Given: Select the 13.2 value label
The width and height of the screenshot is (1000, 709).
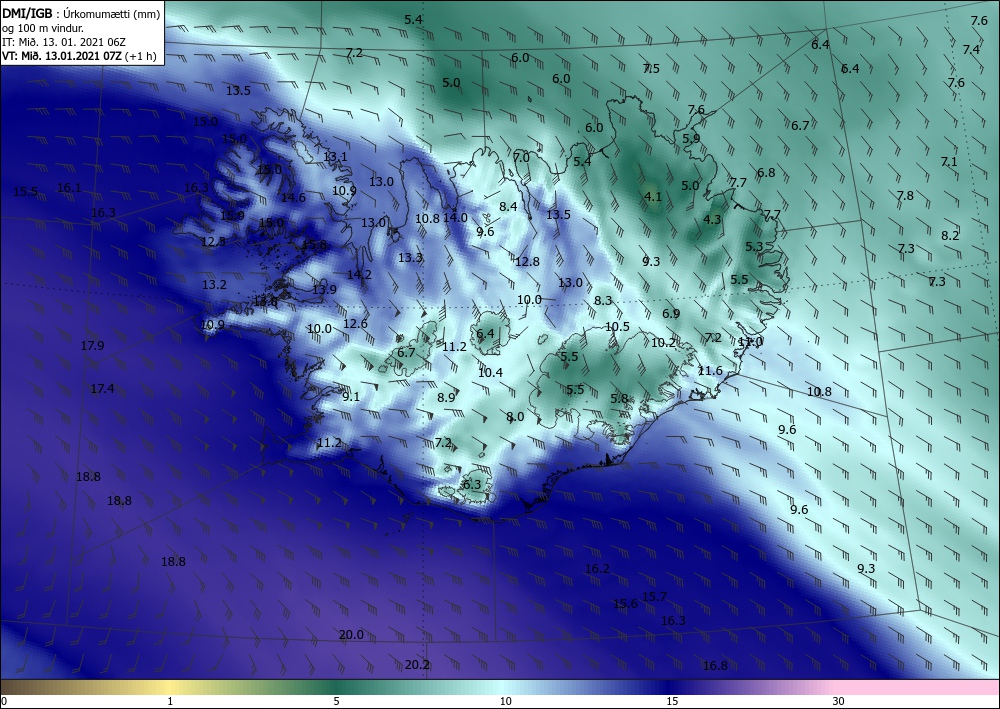Looking at the screenshot, I should click(x=214, y=285).
